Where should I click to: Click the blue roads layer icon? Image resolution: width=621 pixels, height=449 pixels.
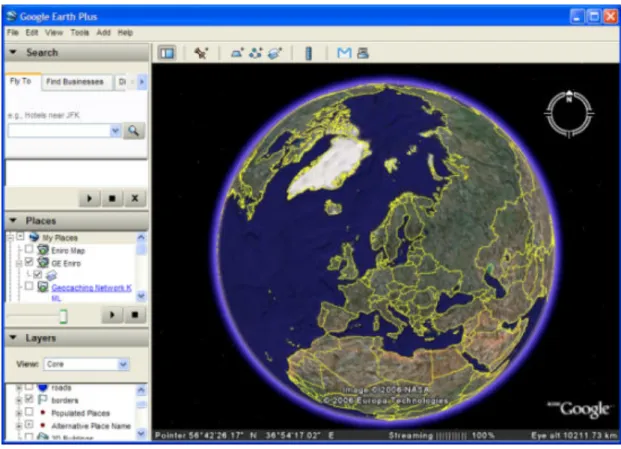[x=43, y=387]
